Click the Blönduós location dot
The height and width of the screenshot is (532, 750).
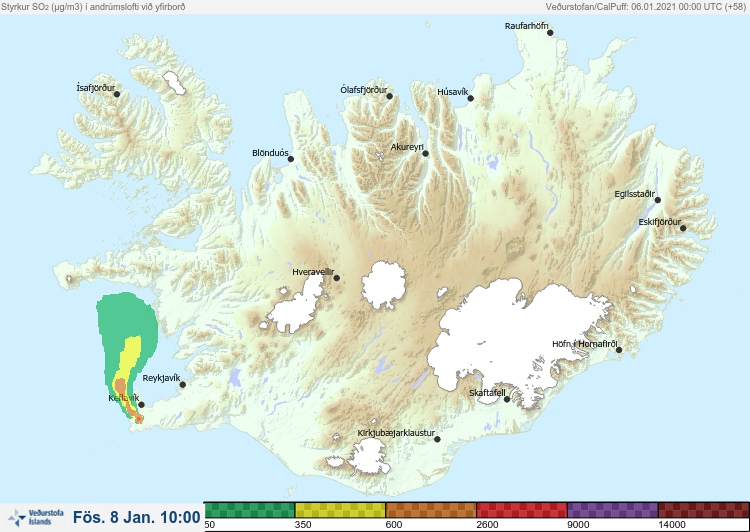pos(290,159)
